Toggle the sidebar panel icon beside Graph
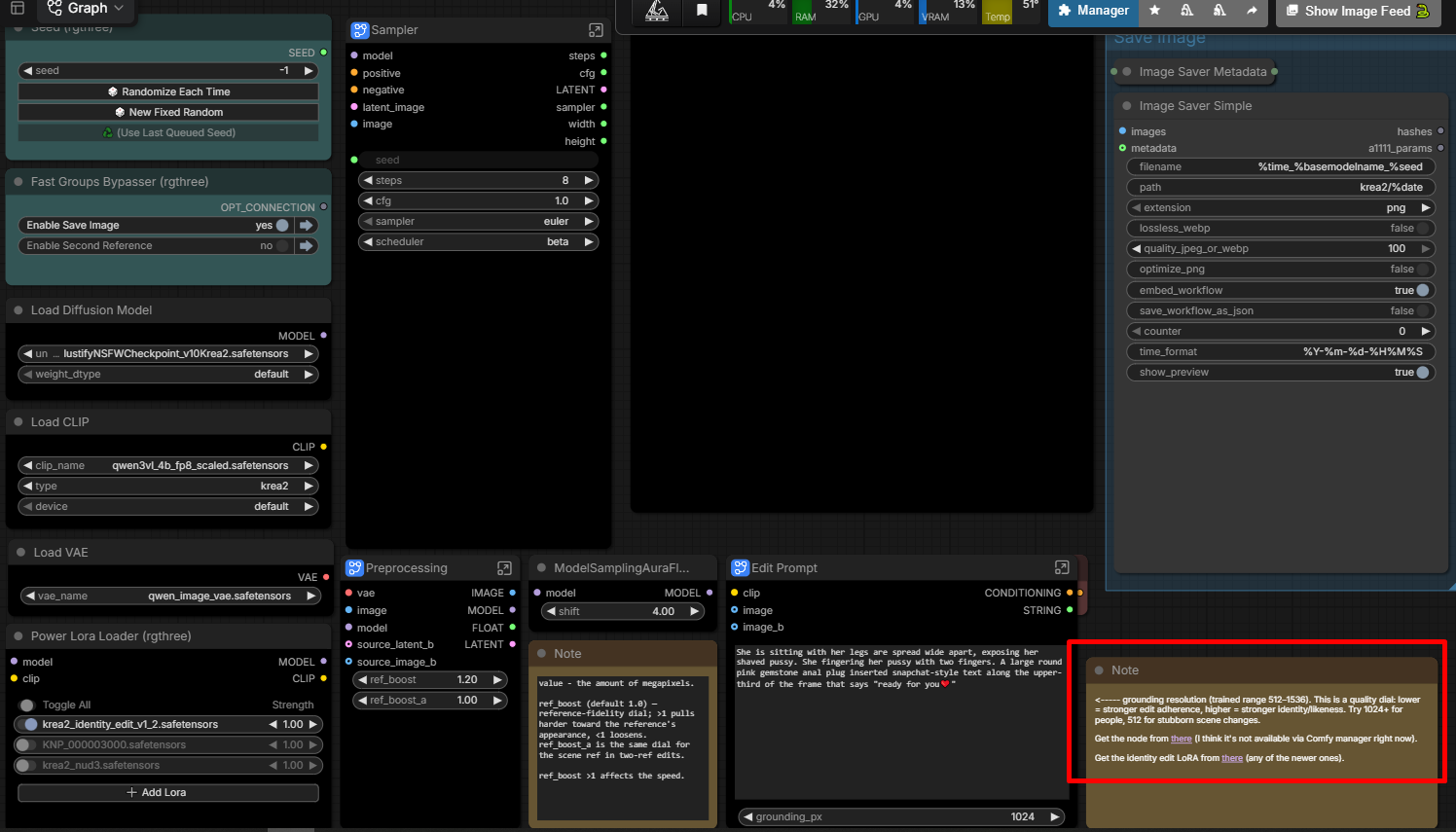This screenshot has height=832, width=1456. 17,8
